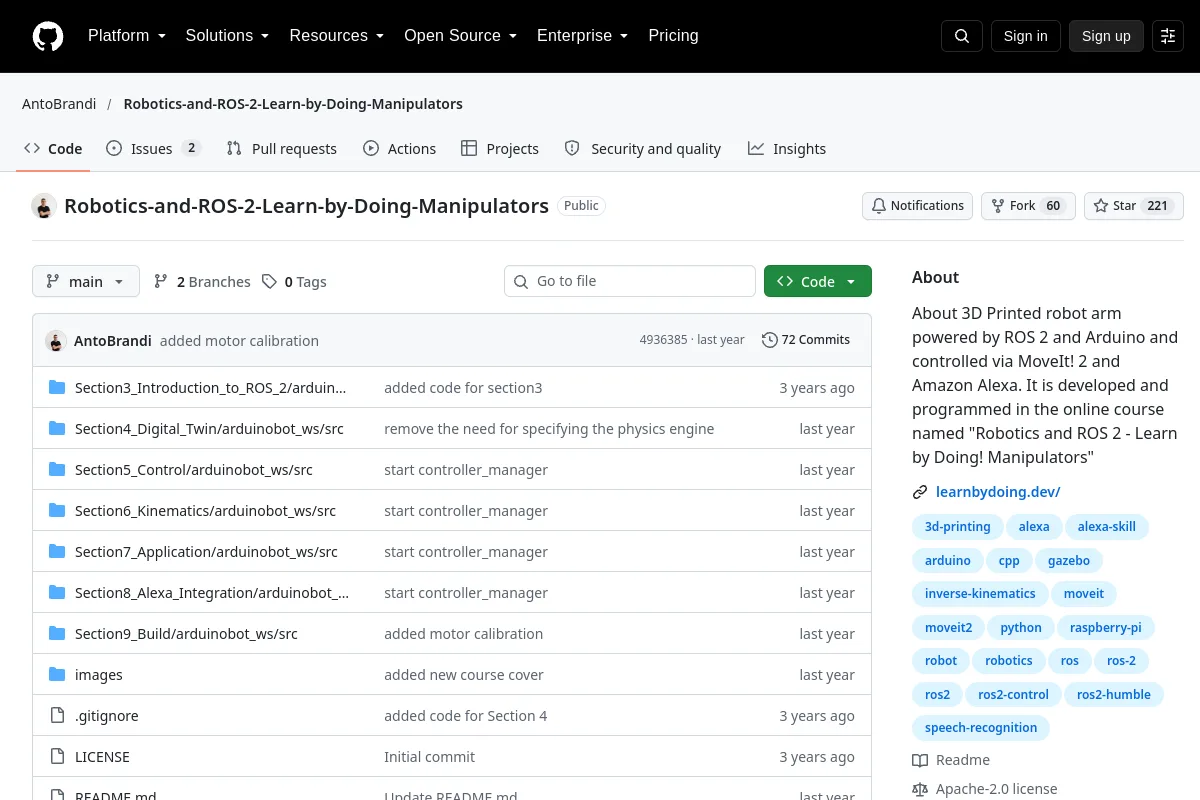This screenshot has height=800, width=1200.
Task: Select the raspberry-pi topic tag
Action: tap(1106, 628)
